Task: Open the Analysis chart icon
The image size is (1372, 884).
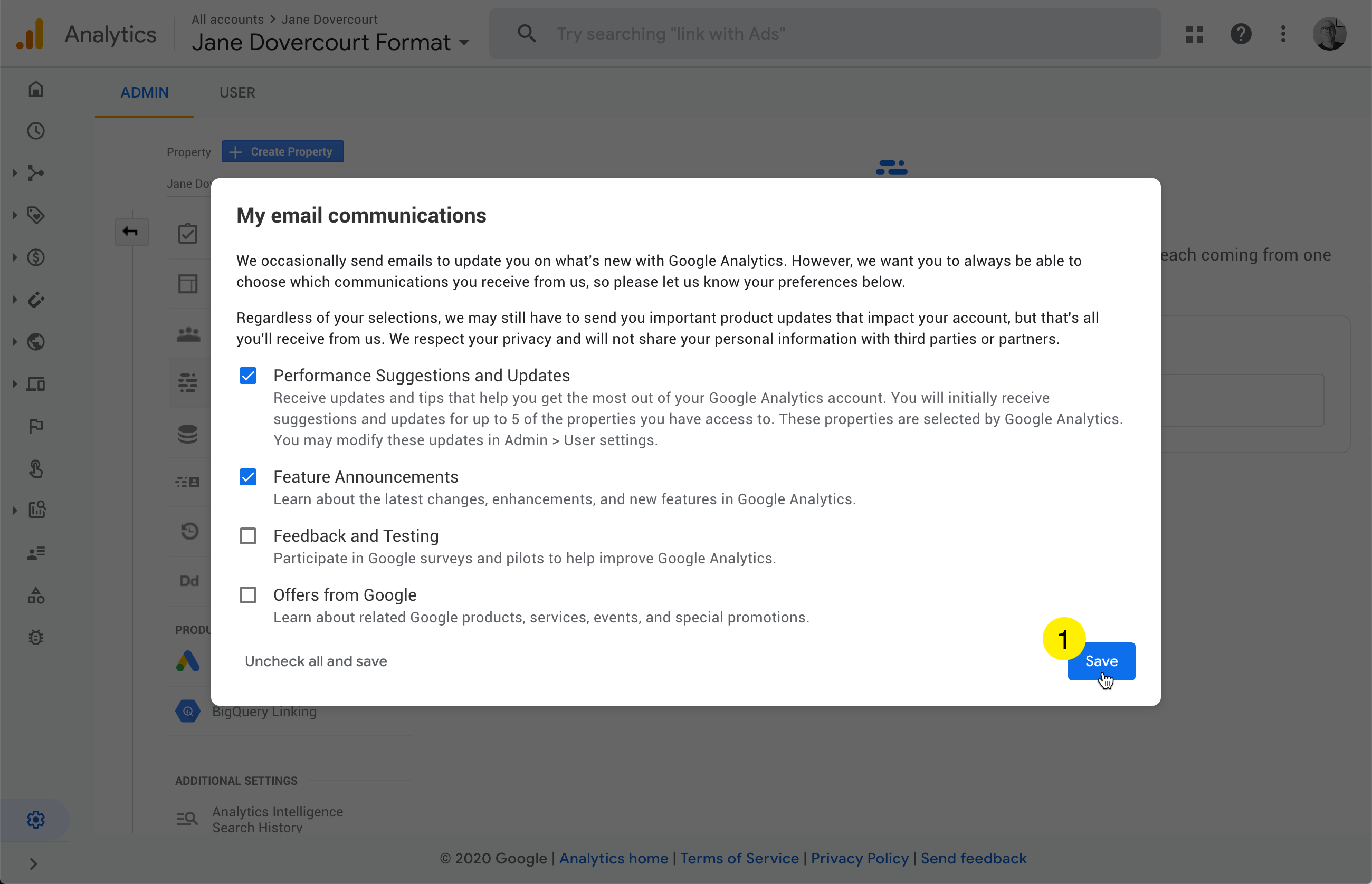Action: point(37,510)
